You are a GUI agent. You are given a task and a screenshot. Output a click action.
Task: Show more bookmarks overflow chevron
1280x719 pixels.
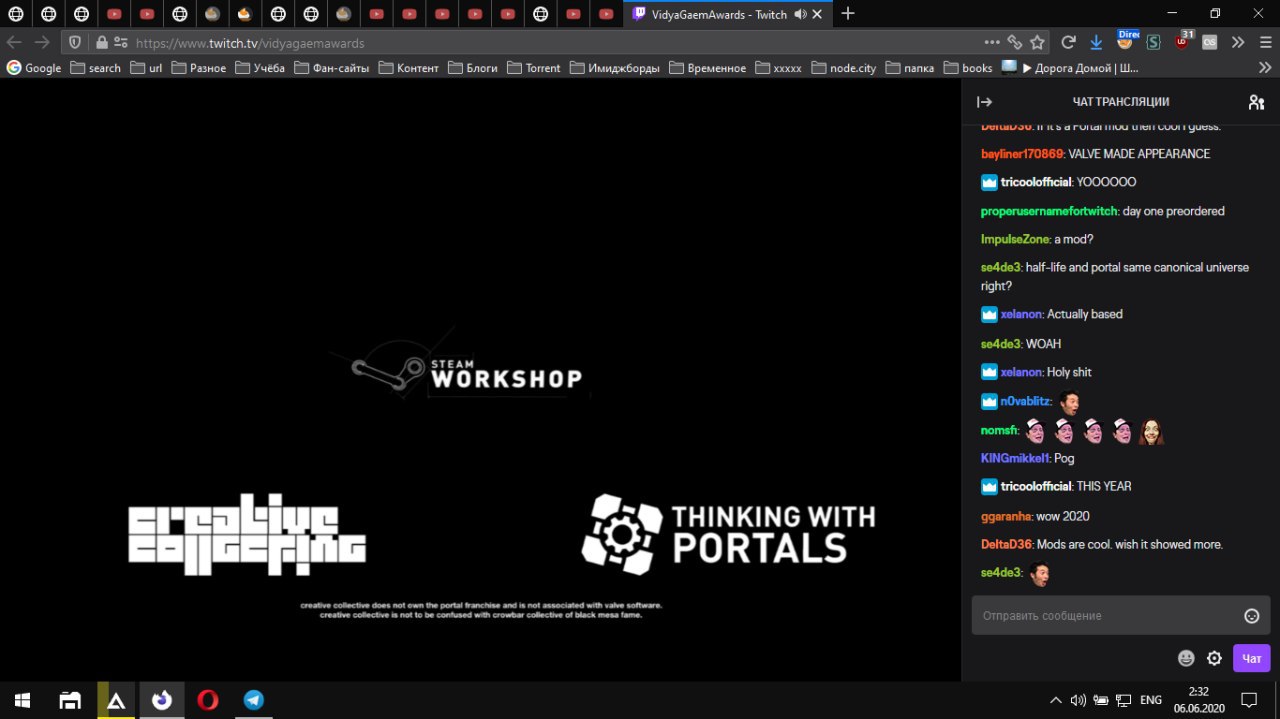coord(1264,68)
